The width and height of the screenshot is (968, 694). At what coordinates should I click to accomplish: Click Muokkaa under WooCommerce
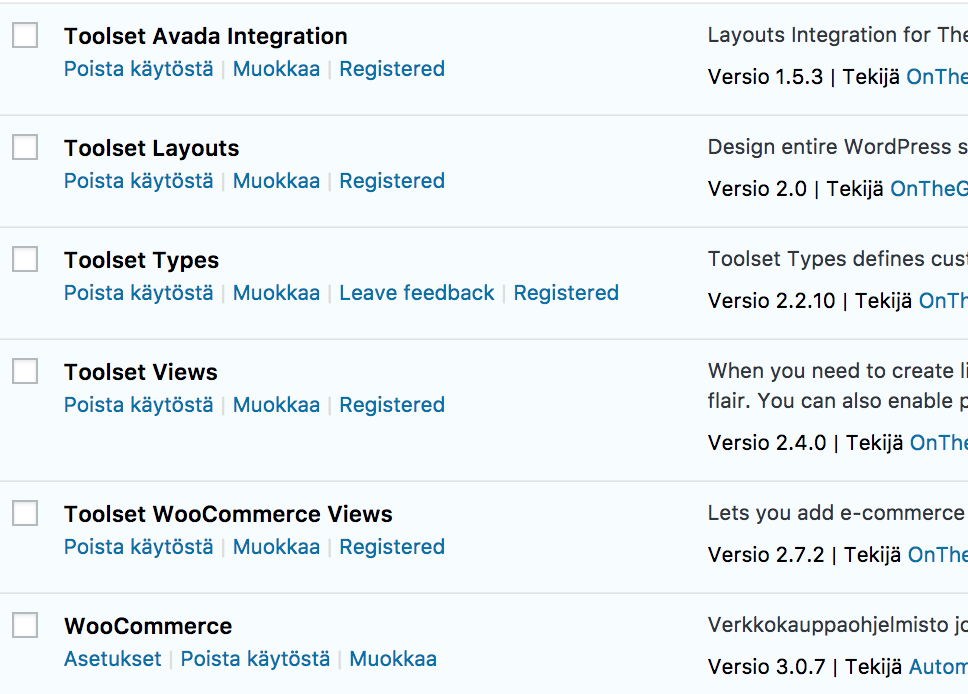click(393, 659)
